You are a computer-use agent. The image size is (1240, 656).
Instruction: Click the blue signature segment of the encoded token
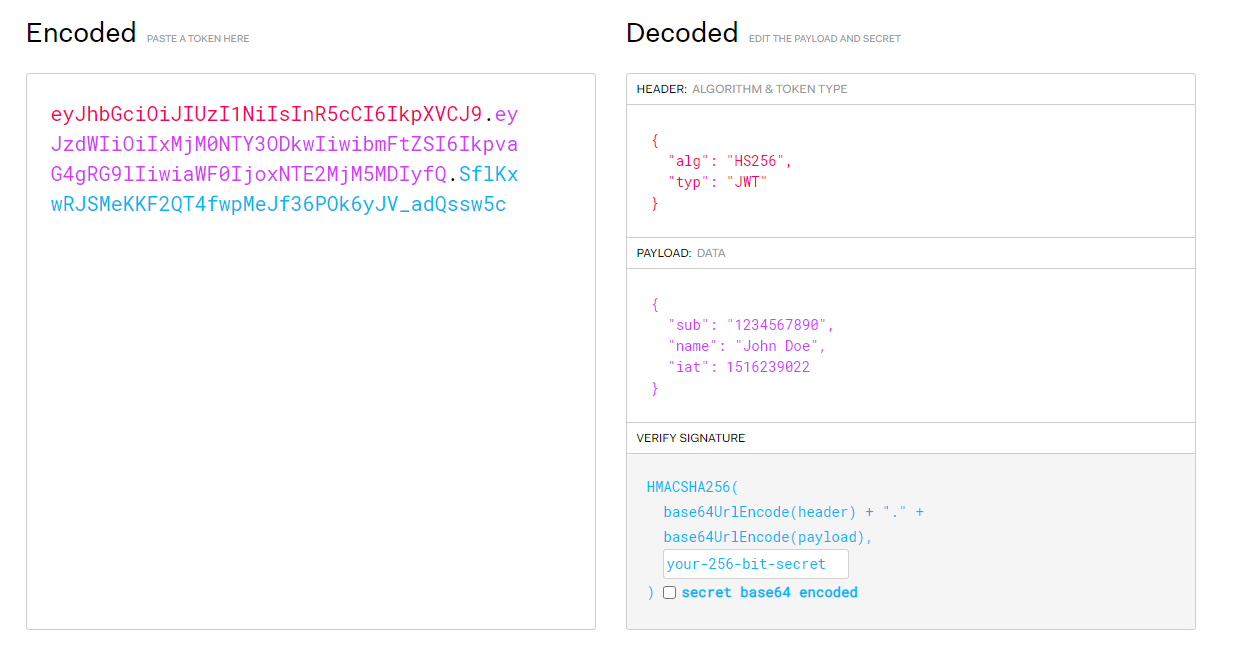pyautogui.click(x=285, y=190)
